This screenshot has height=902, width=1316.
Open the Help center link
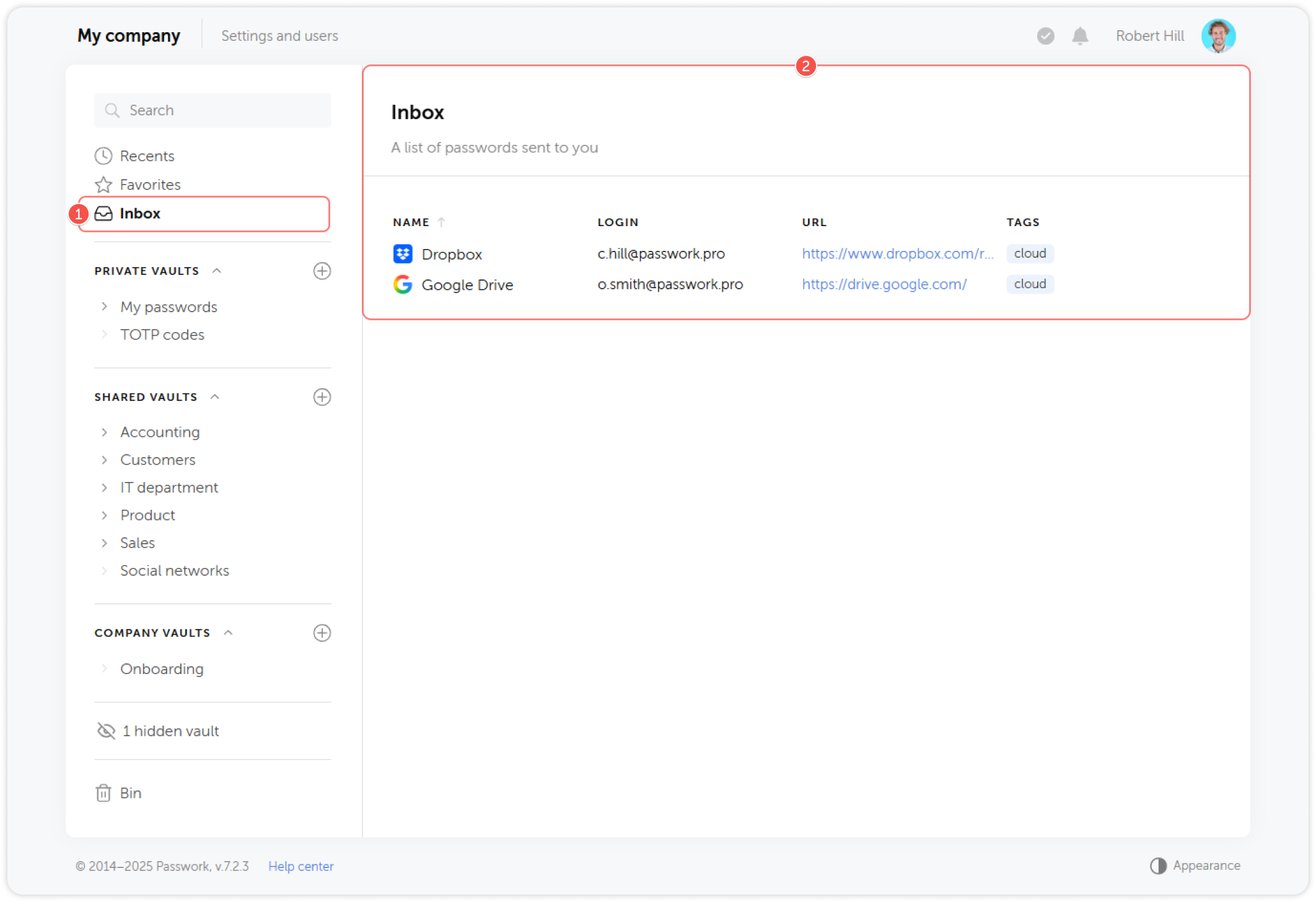click(x=300, y=866)
